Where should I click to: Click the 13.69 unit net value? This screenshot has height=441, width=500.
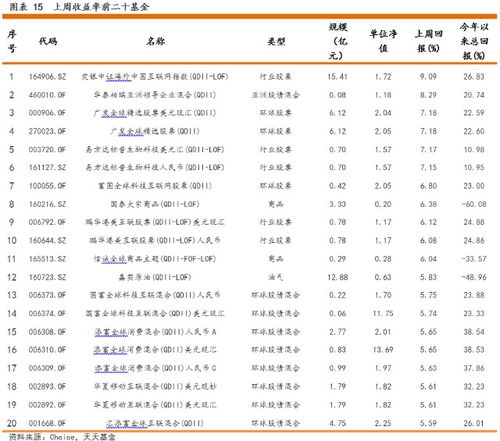[x=383, y=350]
